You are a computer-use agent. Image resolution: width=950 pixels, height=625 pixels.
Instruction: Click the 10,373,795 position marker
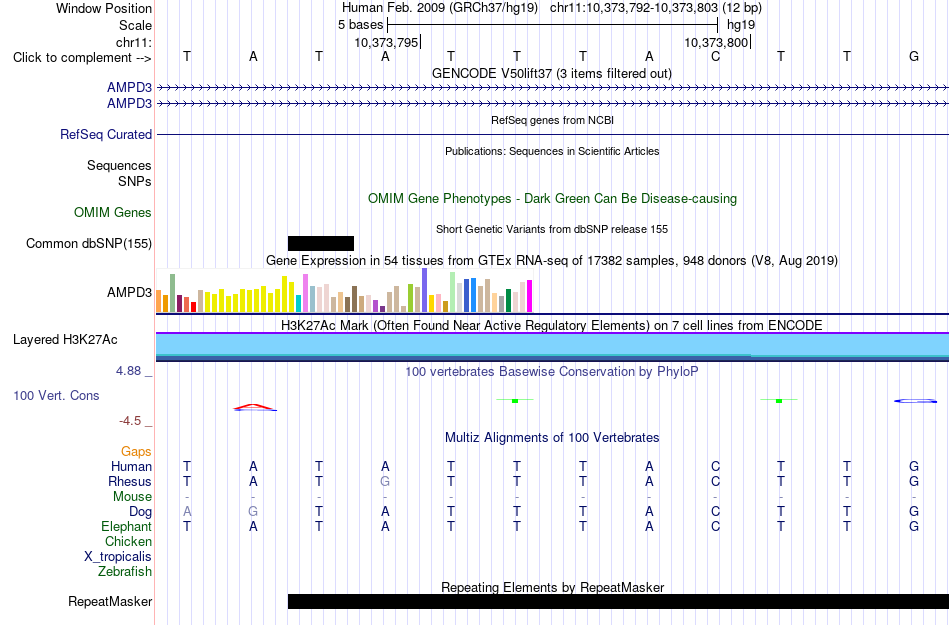[x=387, y=42]
